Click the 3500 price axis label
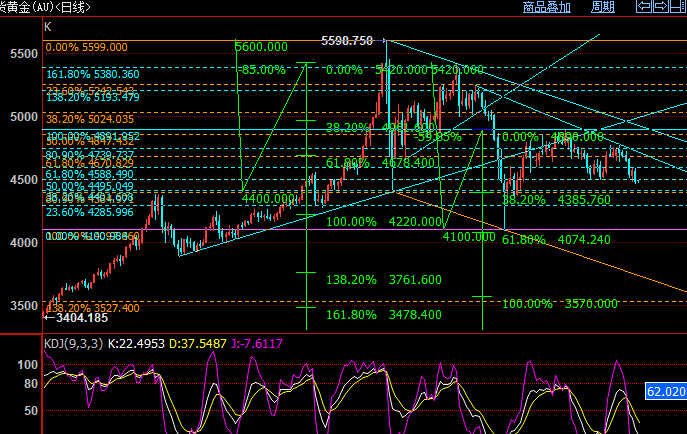The image size is (687, 434). pos(24,306)
